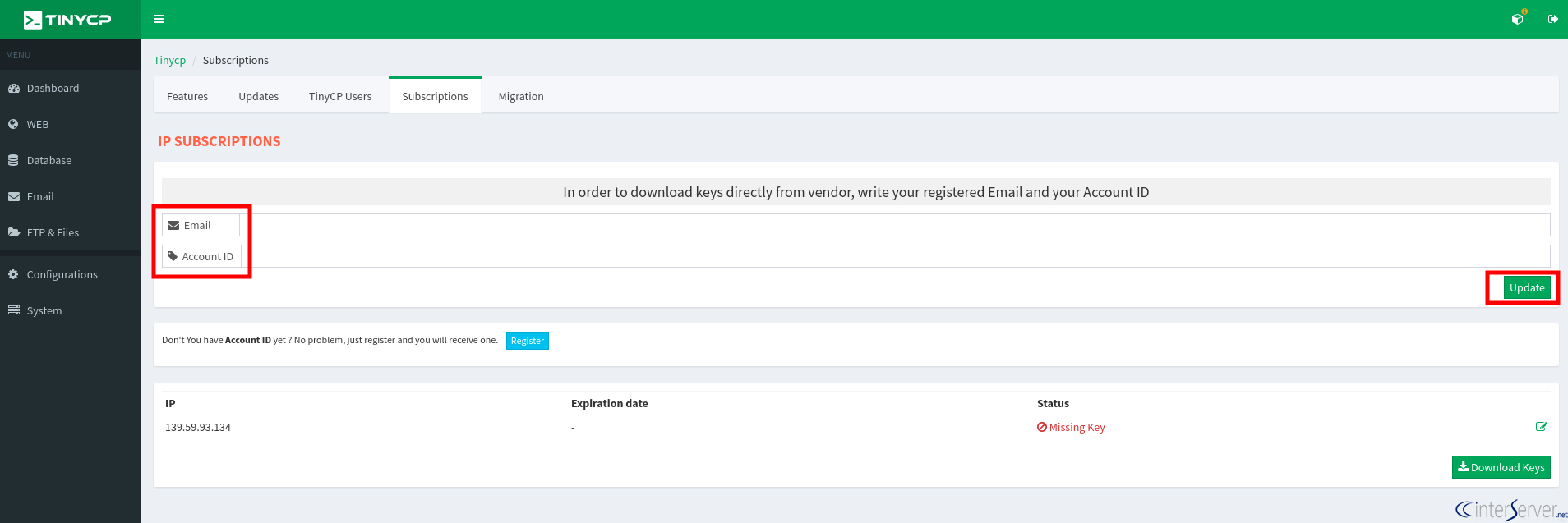Focus the Account ID input field
This screenshot has width=1568, height=523.
pos(896,256)
